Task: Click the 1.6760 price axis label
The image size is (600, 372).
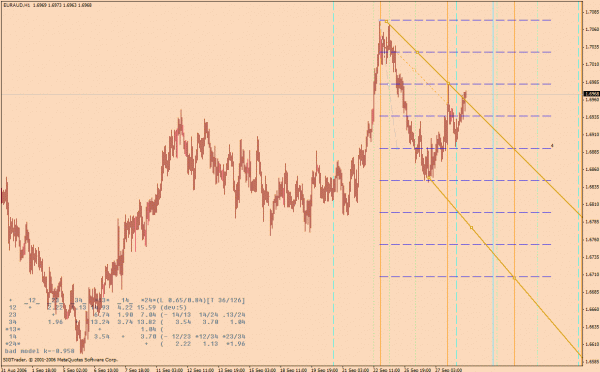Action: coord(592,239)
